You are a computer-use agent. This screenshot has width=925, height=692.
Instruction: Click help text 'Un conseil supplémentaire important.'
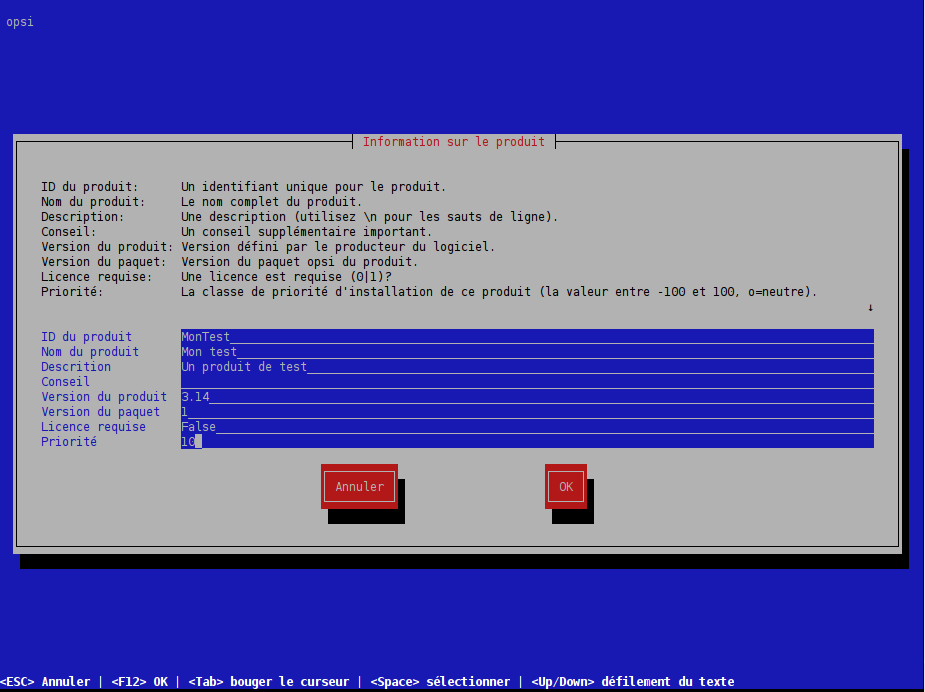pyautogui.click(x=306, y=232)
